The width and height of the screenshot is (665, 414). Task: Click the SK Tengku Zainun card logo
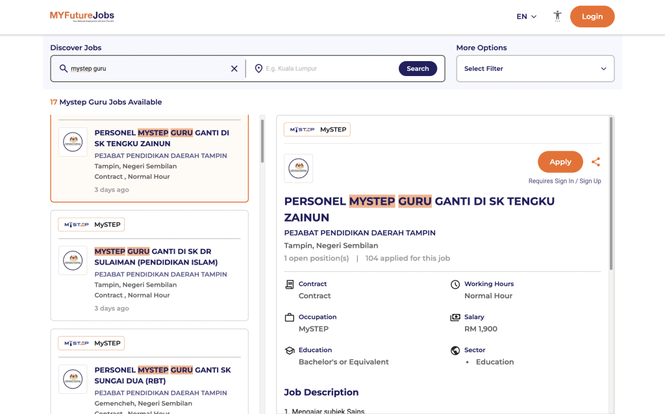tap(73, 142)
